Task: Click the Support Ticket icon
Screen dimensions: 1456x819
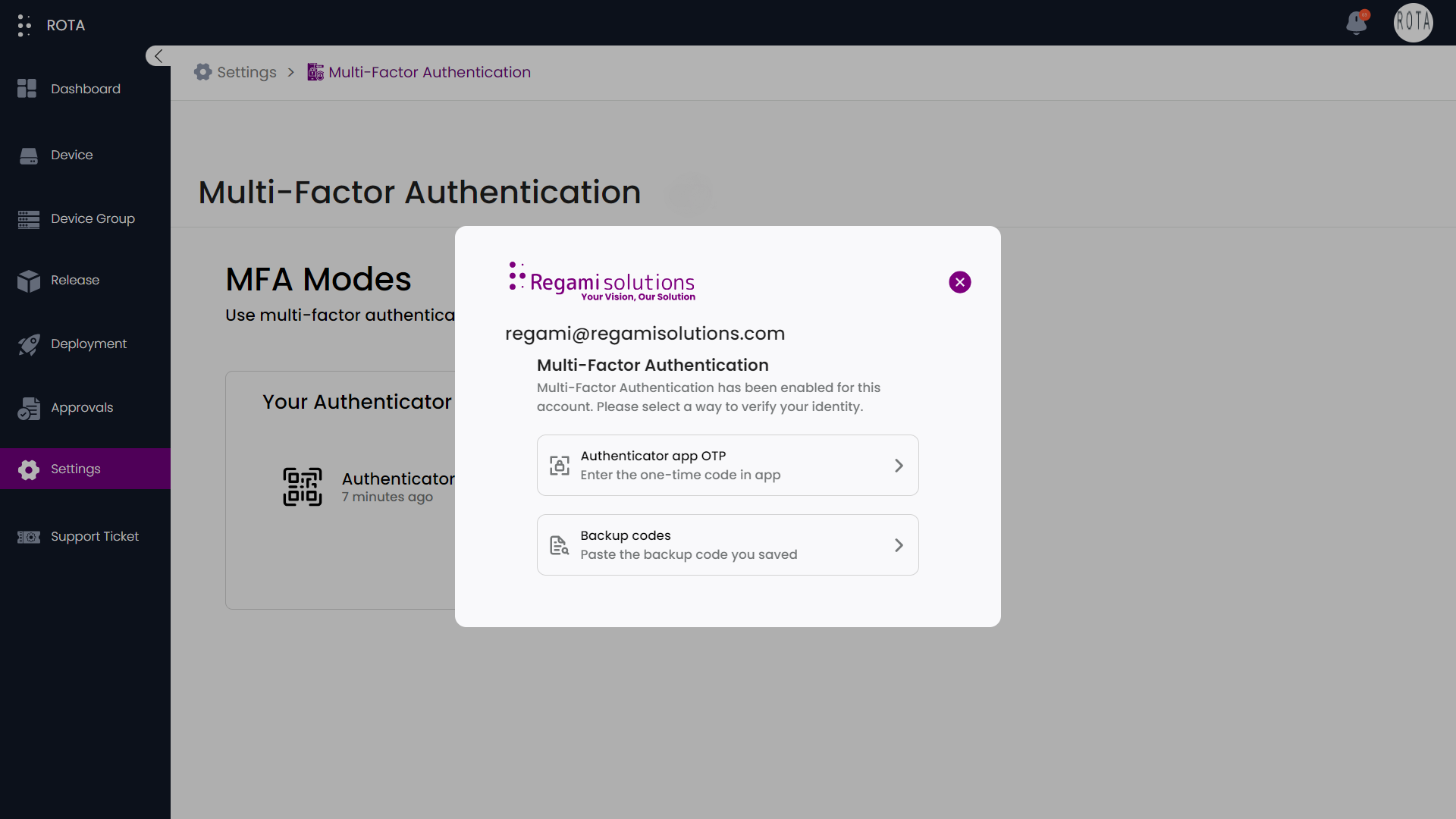Action: pos(29,537)
